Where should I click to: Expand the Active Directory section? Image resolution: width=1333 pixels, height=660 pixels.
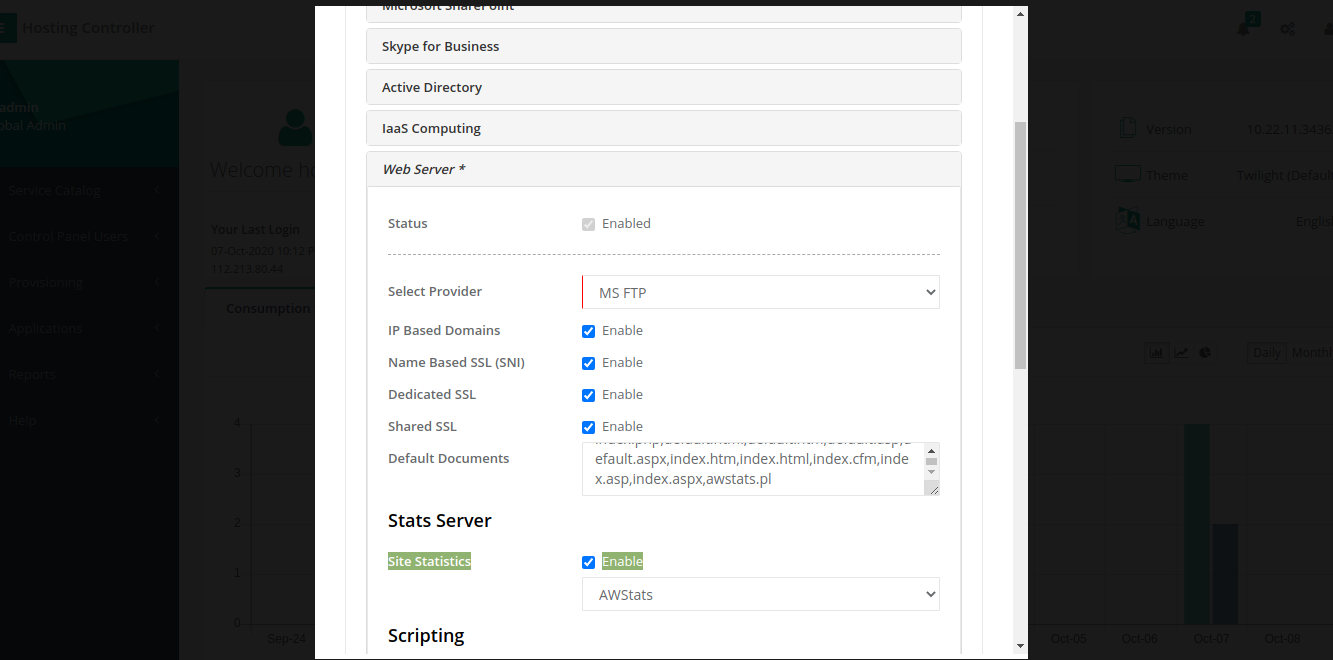[x=664, y=87]
